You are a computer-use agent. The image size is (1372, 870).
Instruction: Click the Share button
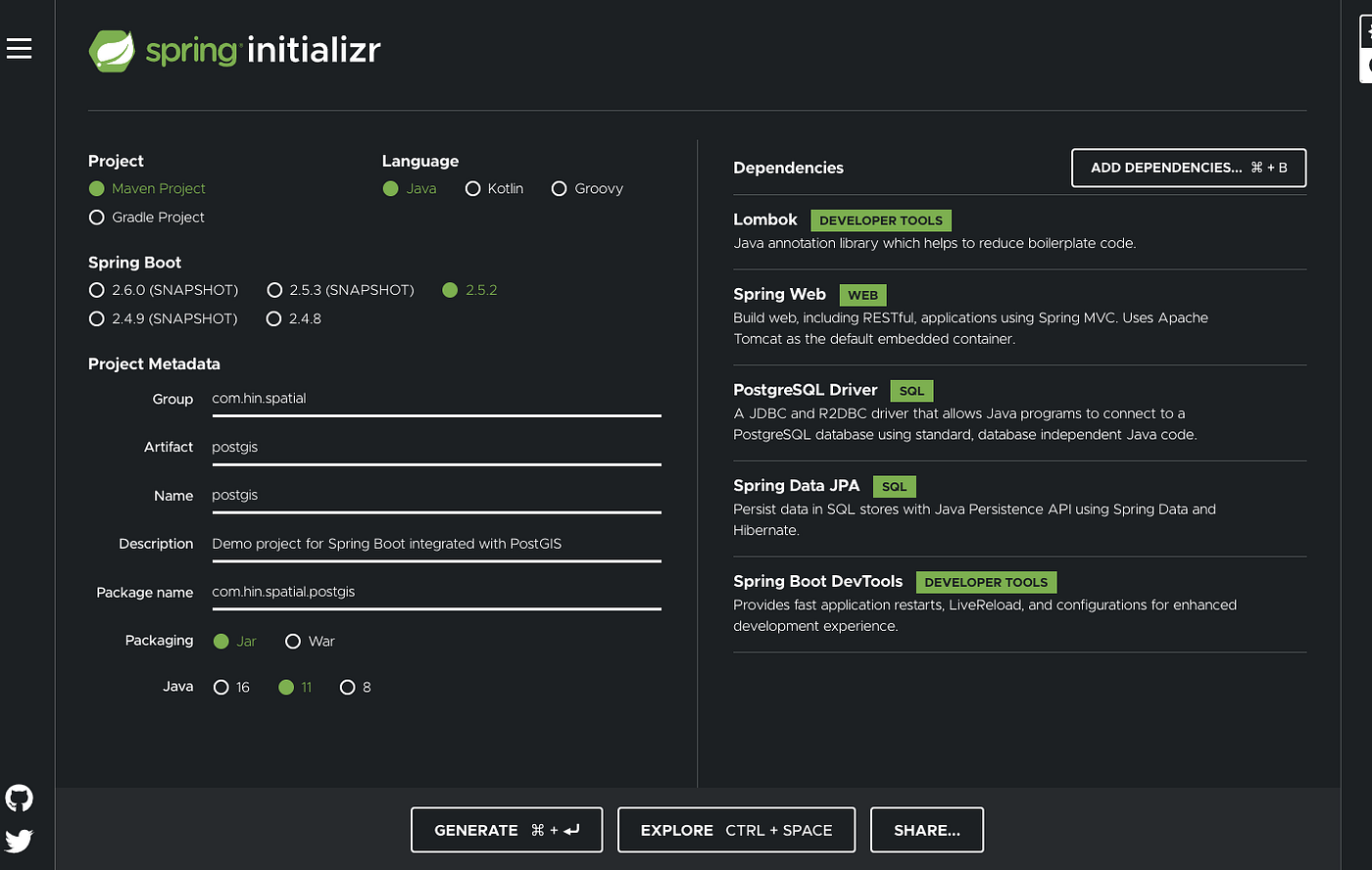tap(926, 830)
